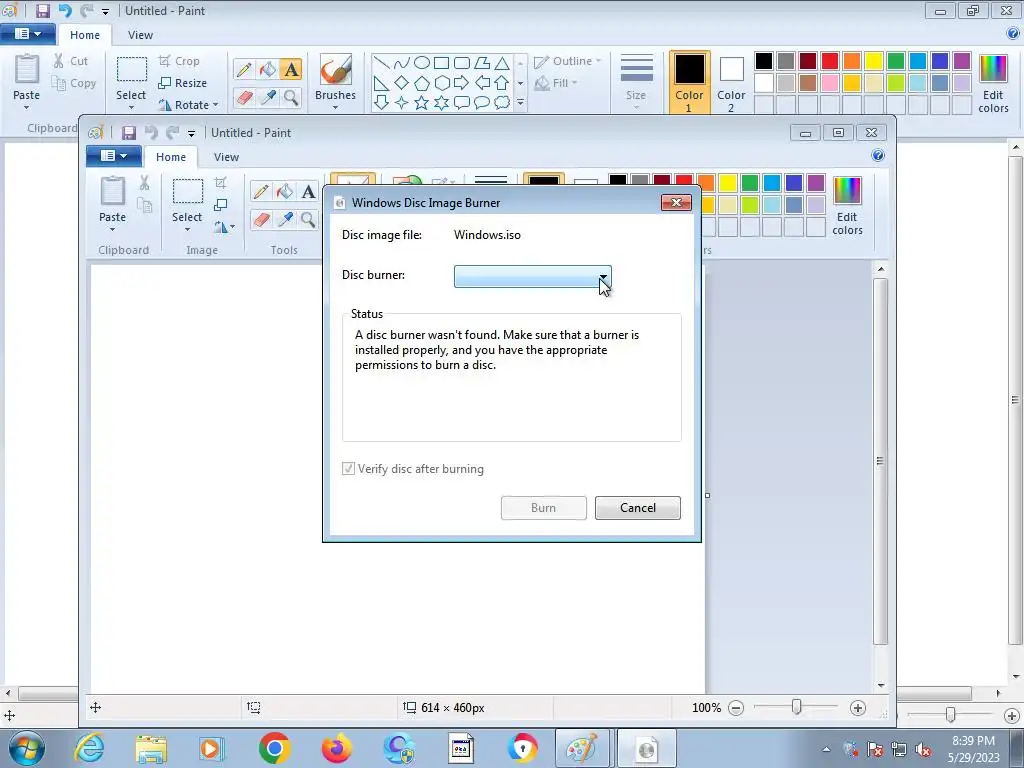The width and height of the screenshot is (1024, 768).
Task: Expand shapes gallery more arrow in back Paint
Action: point(520,103)
